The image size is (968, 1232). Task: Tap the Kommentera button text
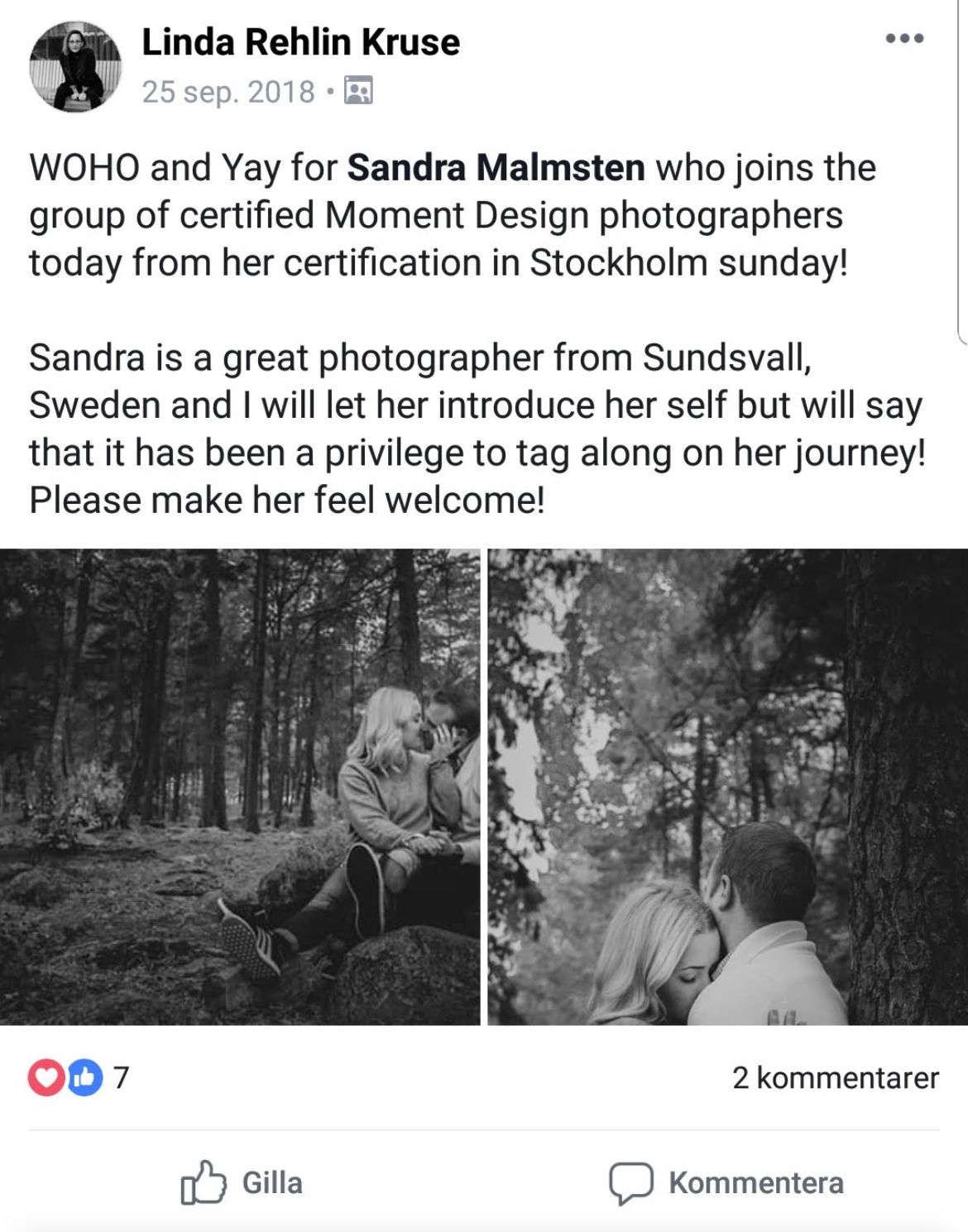[756, 1183]
